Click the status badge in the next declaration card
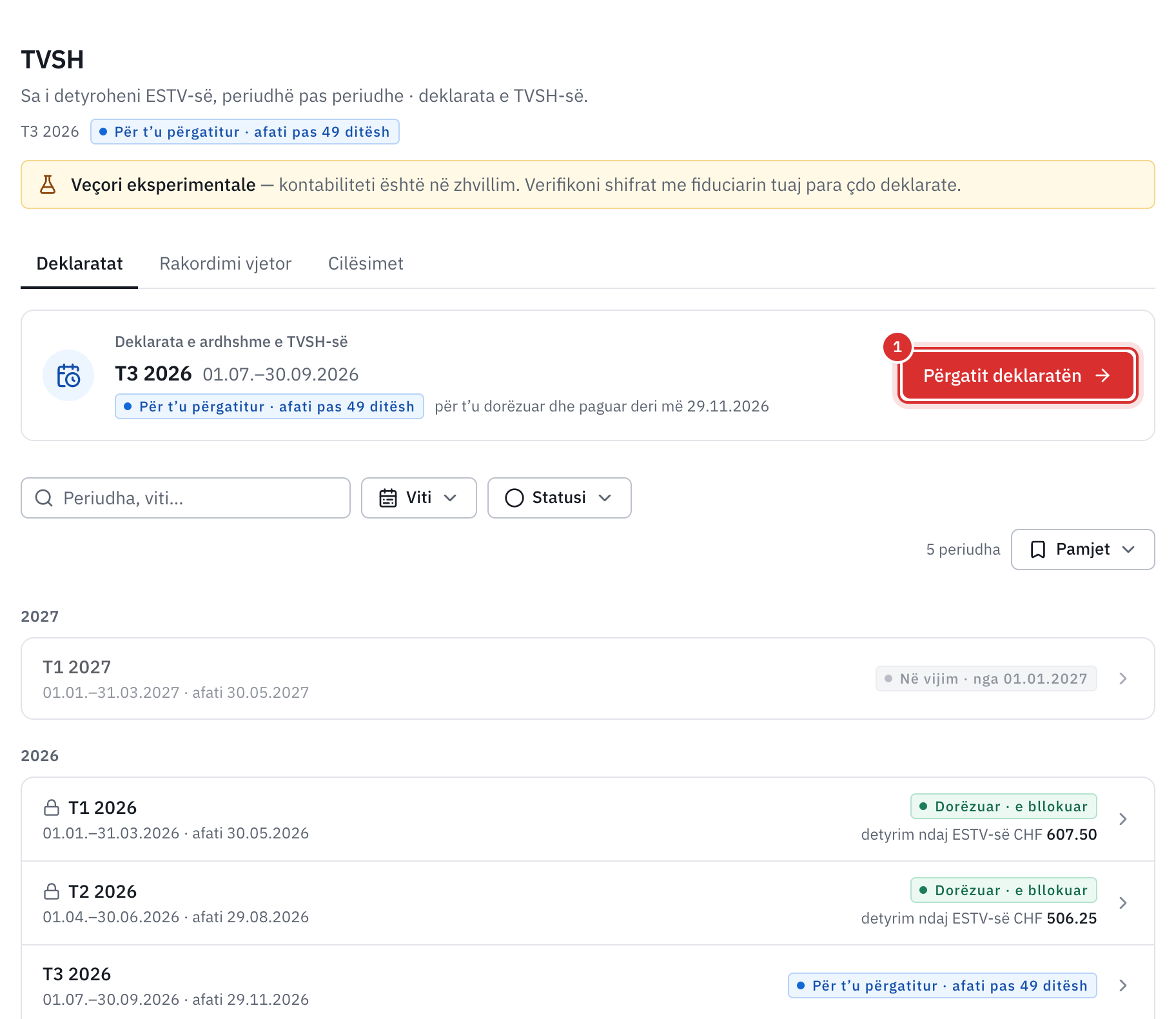 (269, 406)
